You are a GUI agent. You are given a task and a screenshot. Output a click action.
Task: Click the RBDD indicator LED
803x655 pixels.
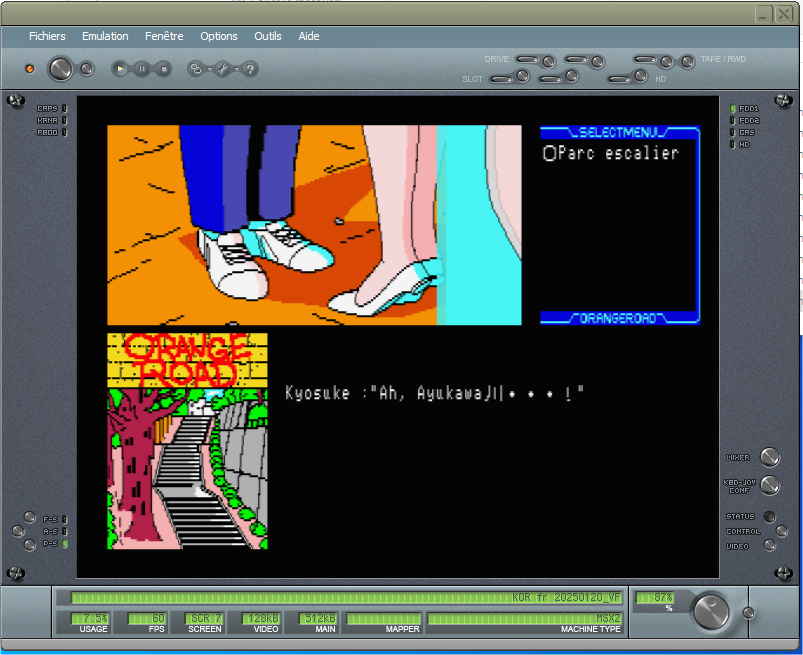coord(65,133)
